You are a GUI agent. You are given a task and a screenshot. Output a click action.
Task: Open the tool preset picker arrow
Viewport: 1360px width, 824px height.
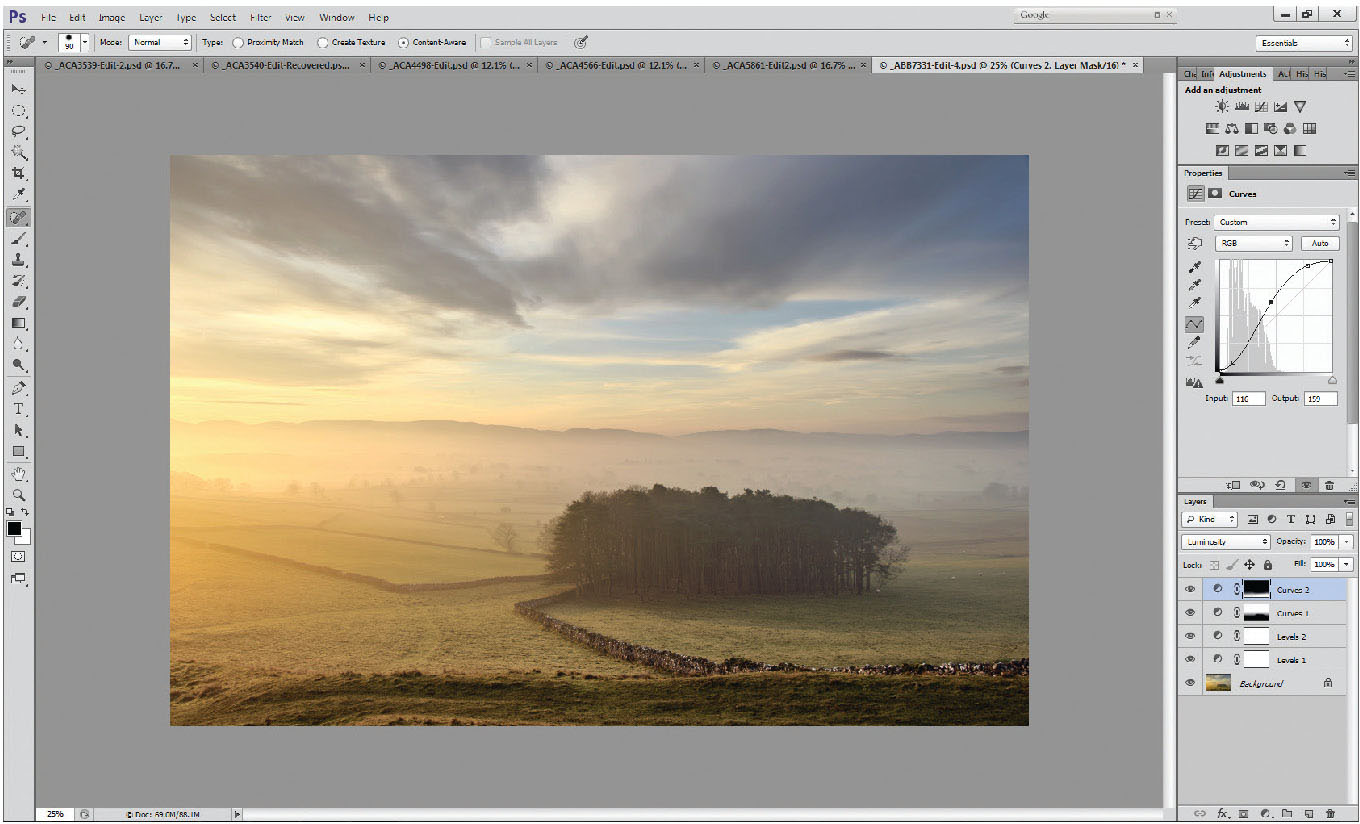pyautogui.click(x=45, y=42)
